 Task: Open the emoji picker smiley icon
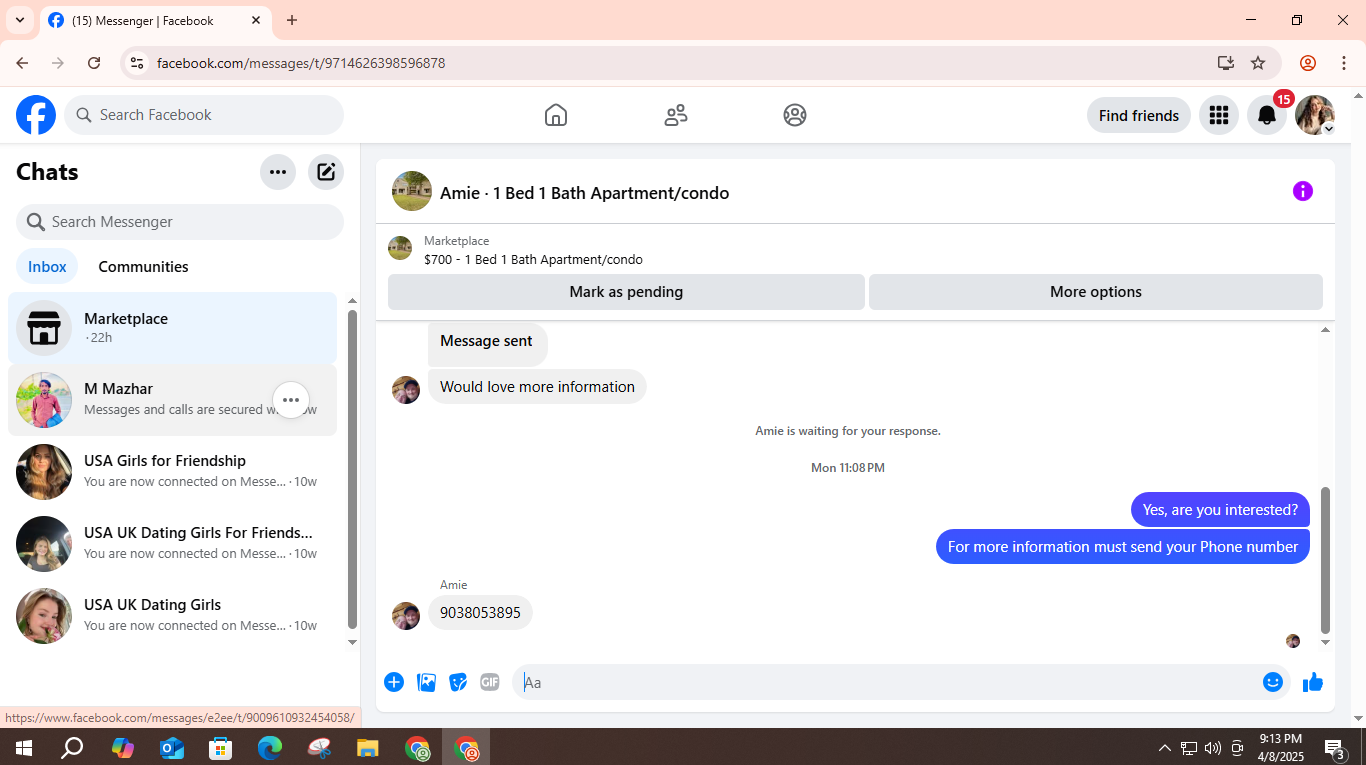point(1273,682)
